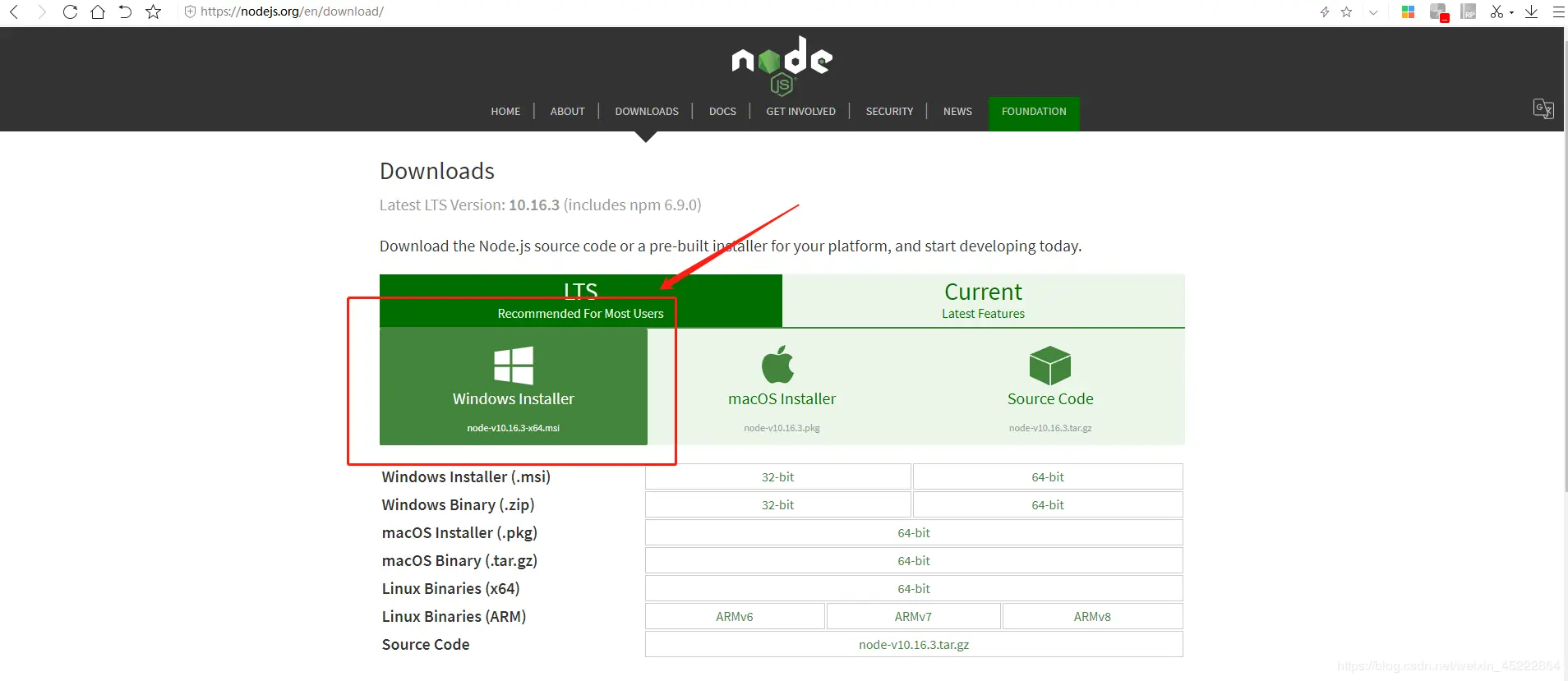Viewport: 1568px width, 681px height.
Task: Click the Windows logo icon
Action: tap(514, 366)
